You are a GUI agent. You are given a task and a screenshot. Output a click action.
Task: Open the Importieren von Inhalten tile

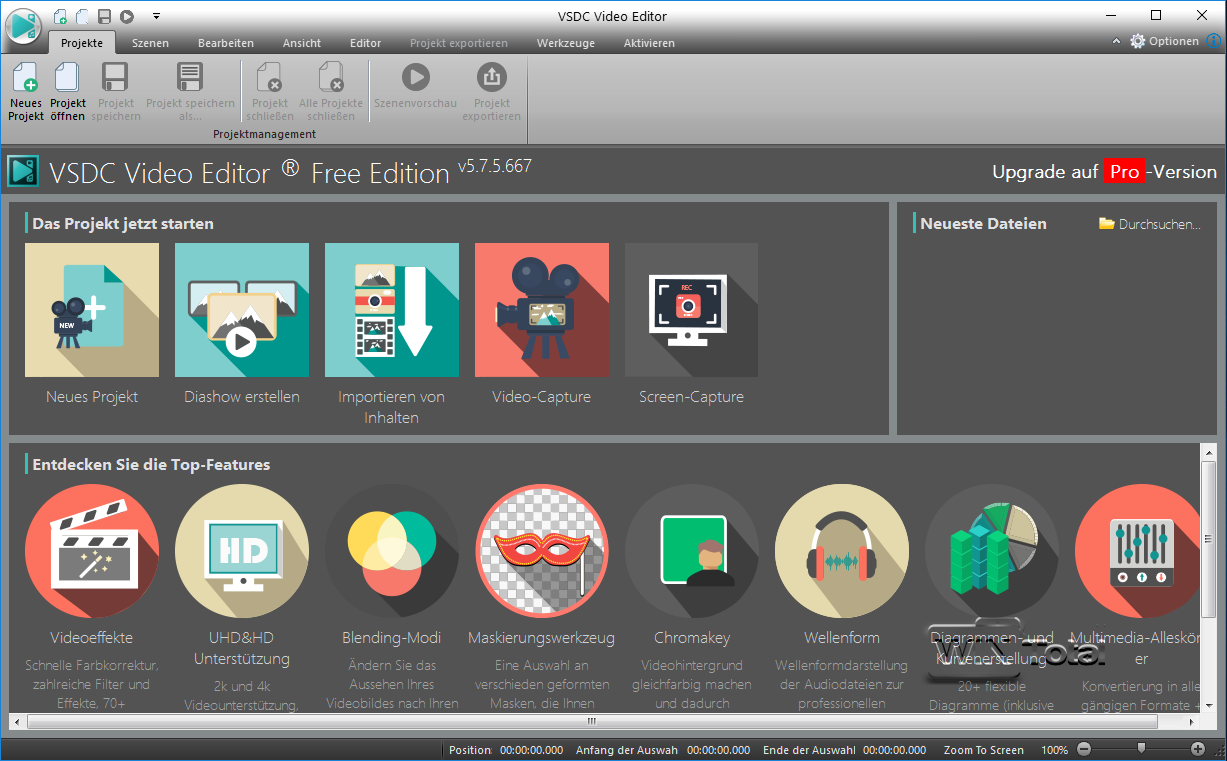[391, 310]
